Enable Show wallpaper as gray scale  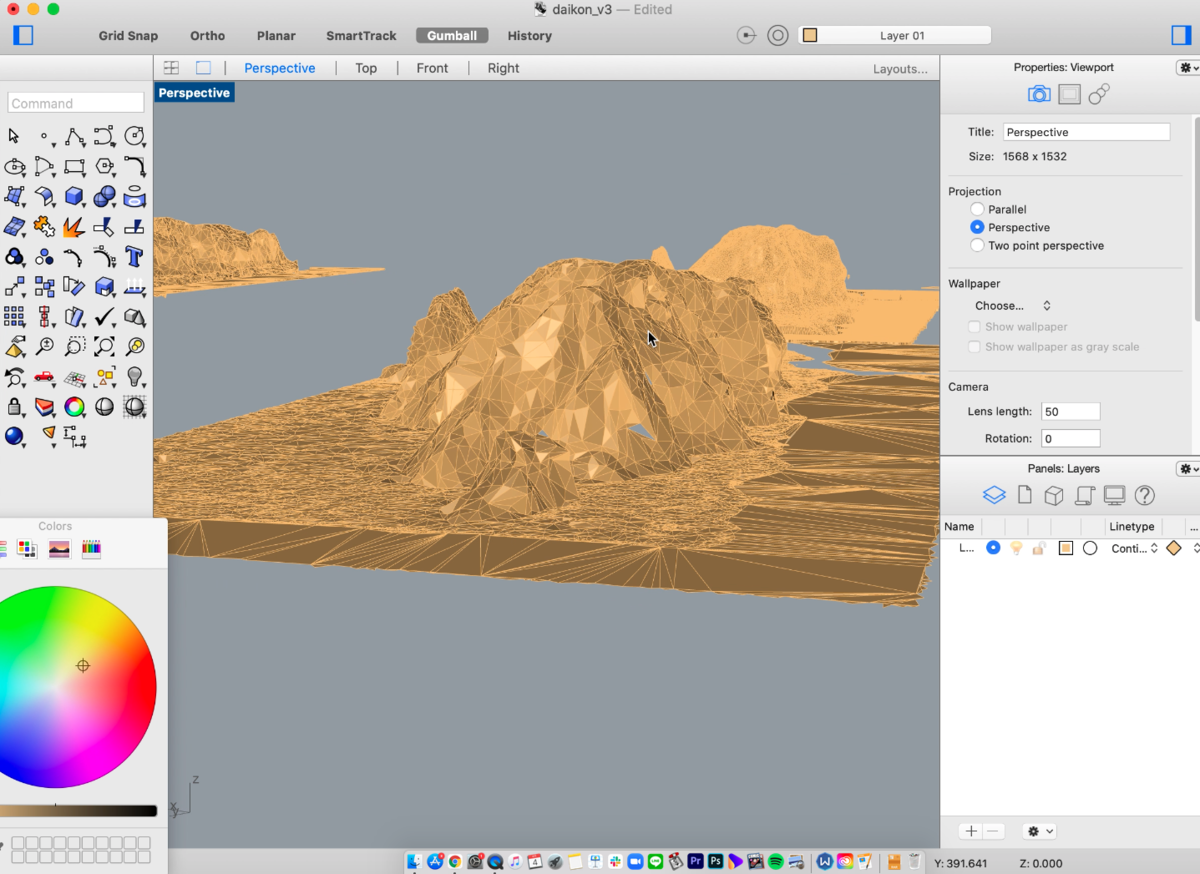click(974, 347)
